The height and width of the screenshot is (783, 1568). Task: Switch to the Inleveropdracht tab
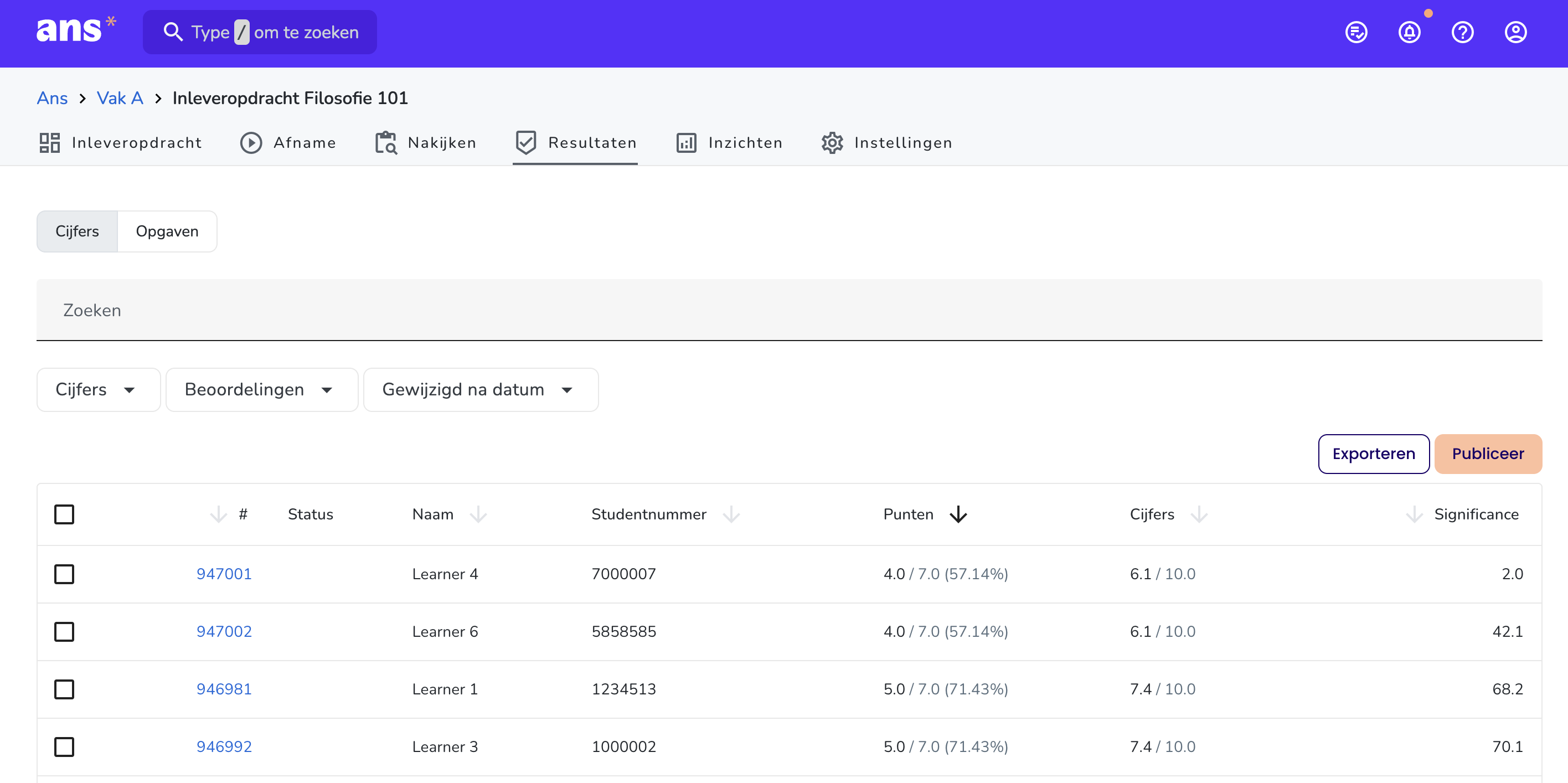click(120, 142)
